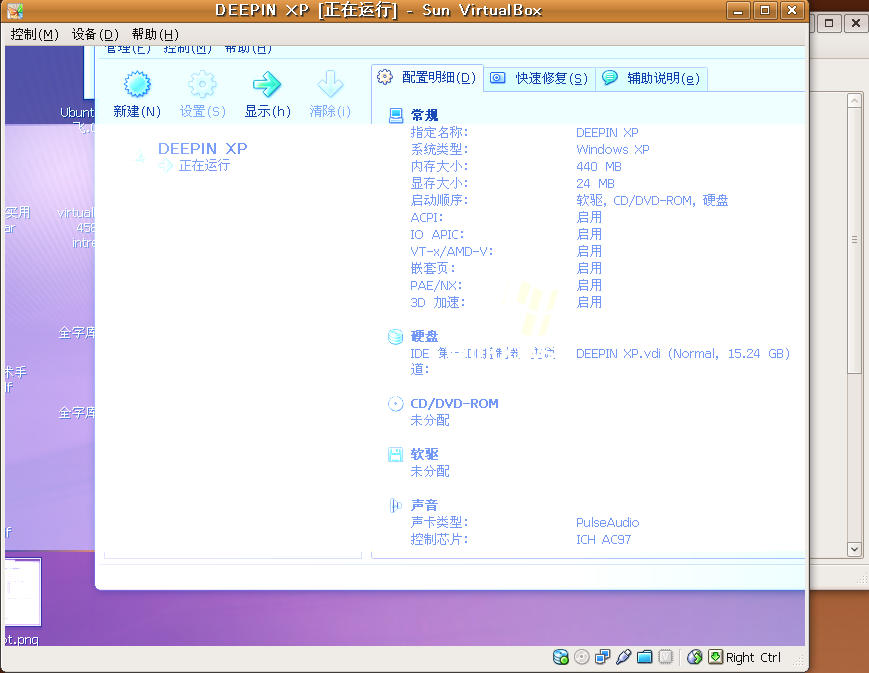Screen dimensions: 869x673
Task: Click the scroll down arrow in background window
Action: coord(854,549)
